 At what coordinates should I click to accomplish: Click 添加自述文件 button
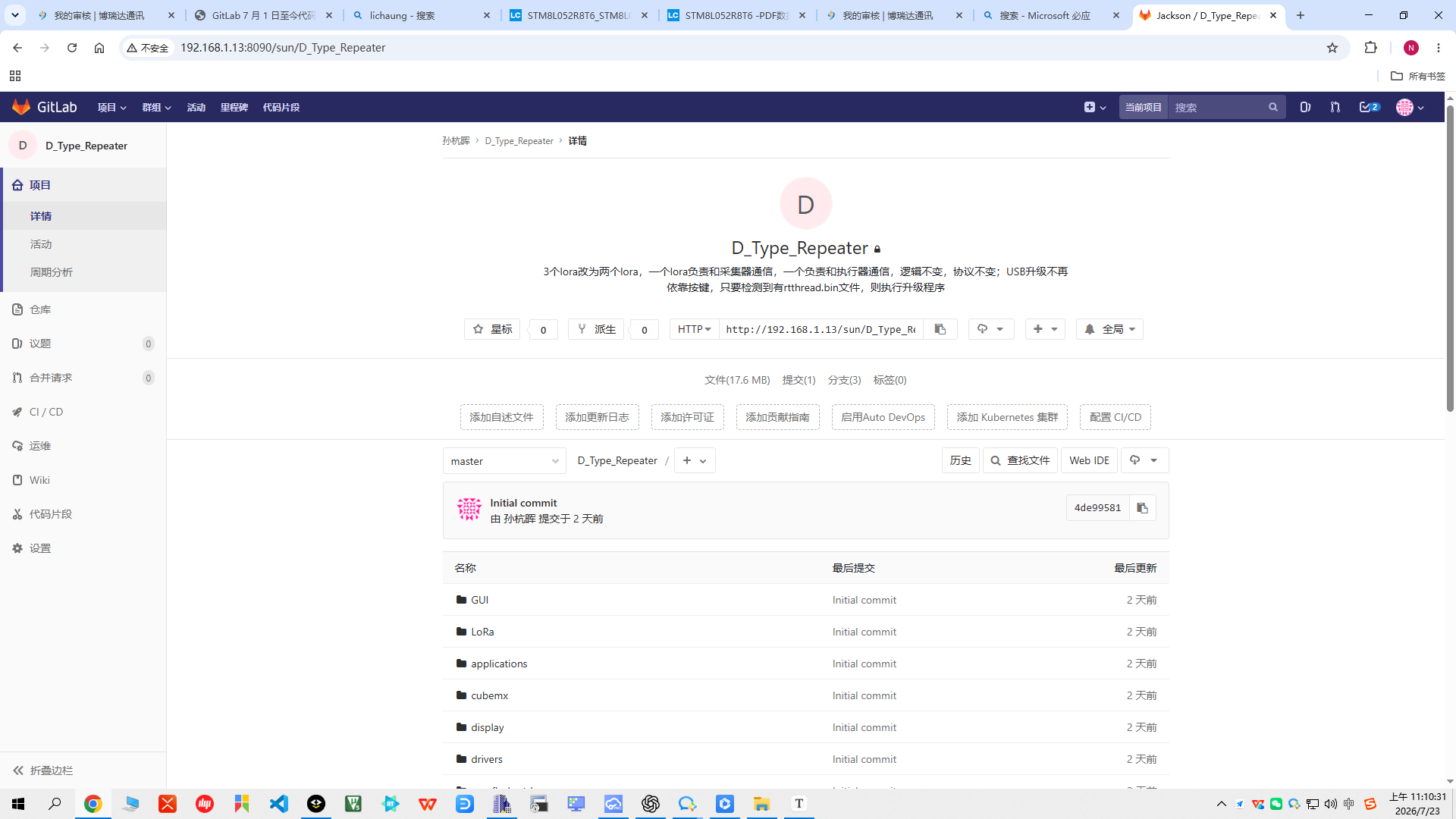click(501, 417)
